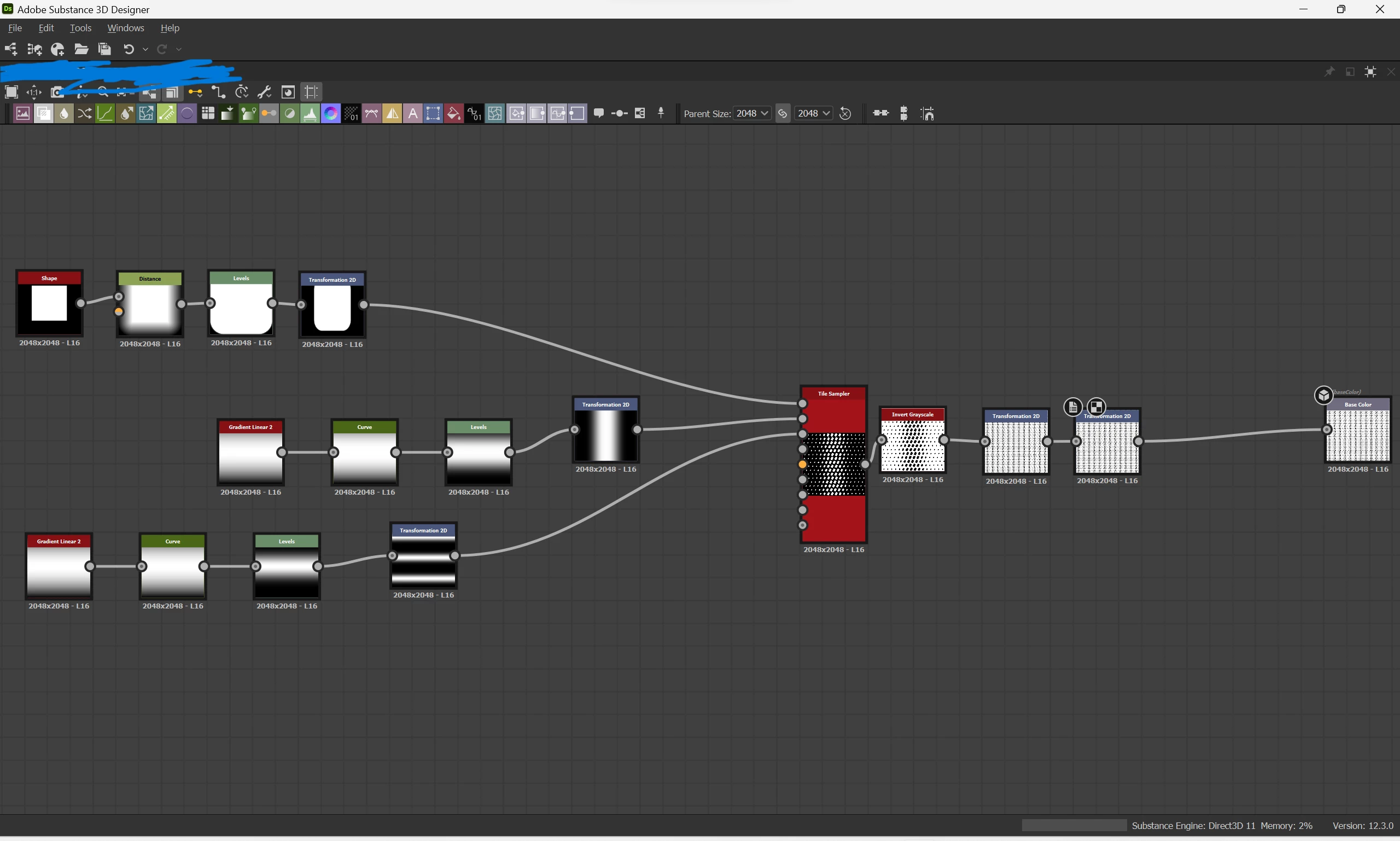Viewport: 1400px width, 841px height.
Task: Reset parent size to default
Action: (x=845, y=113)
